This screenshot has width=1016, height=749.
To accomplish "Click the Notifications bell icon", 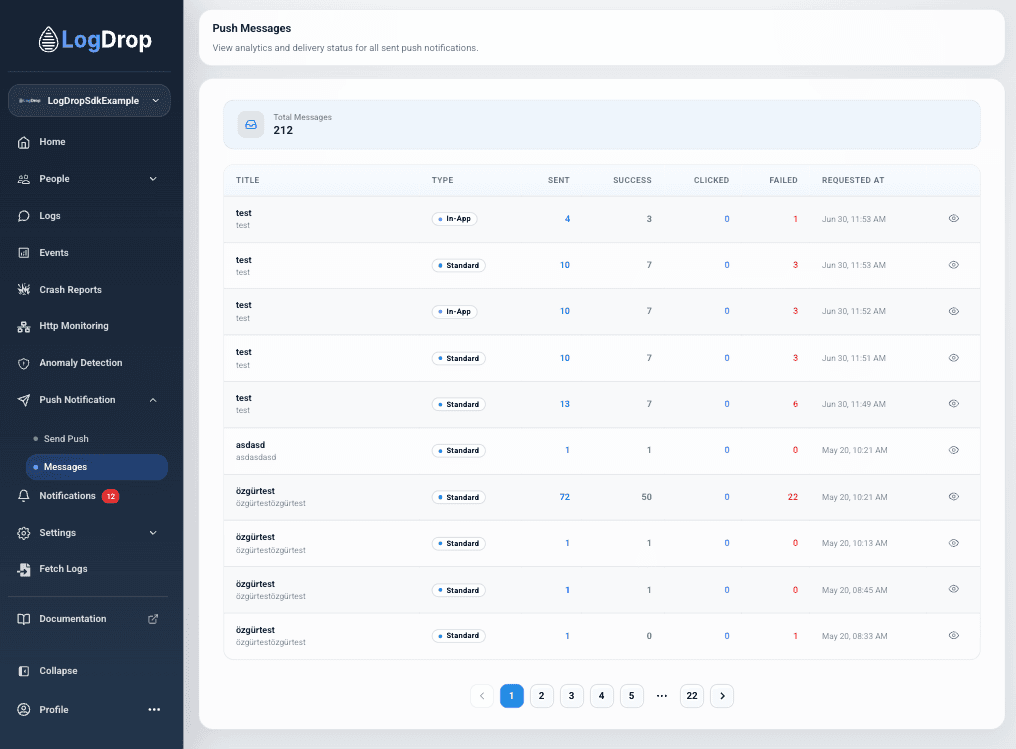I will coord(24,496).
